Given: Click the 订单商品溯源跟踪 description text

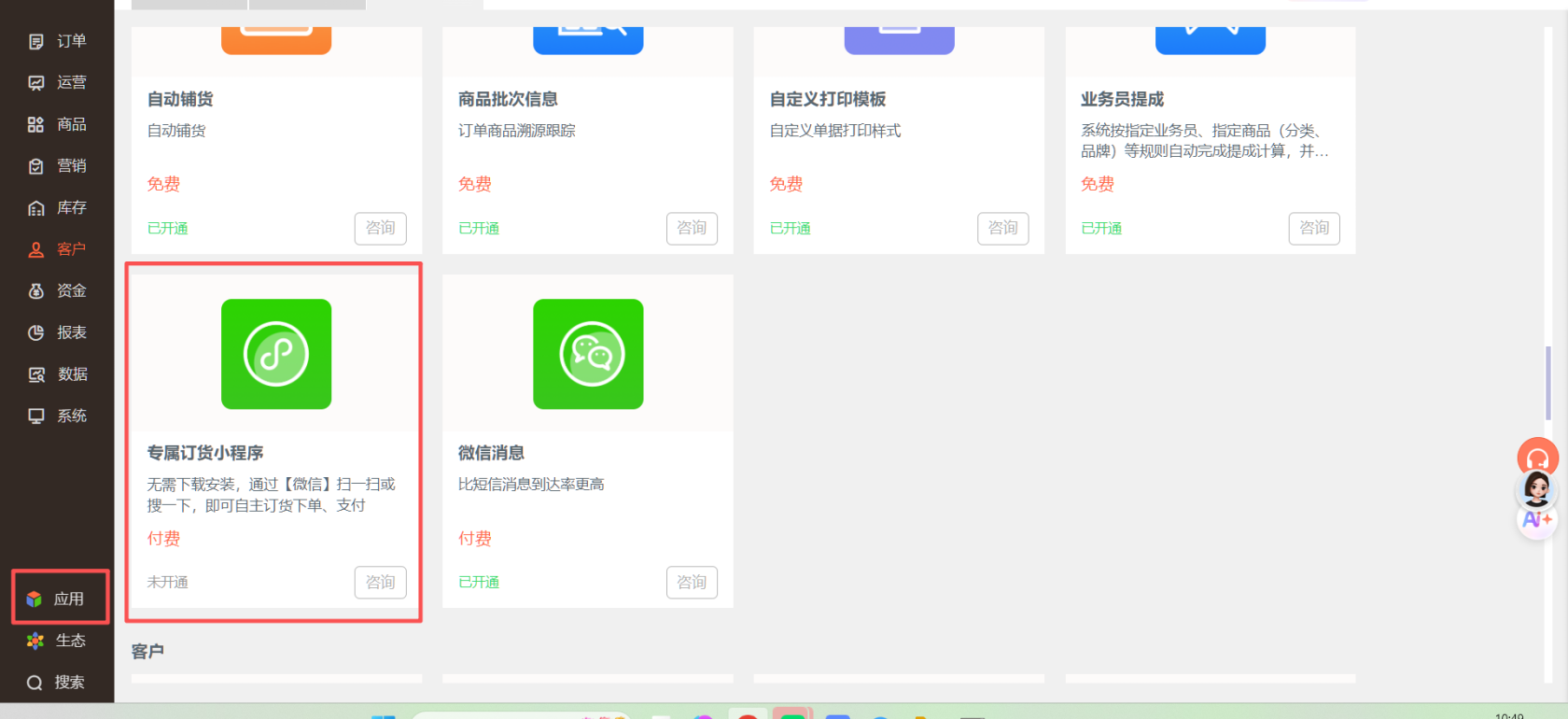Looking at the screenshot, I should [517, 131].
